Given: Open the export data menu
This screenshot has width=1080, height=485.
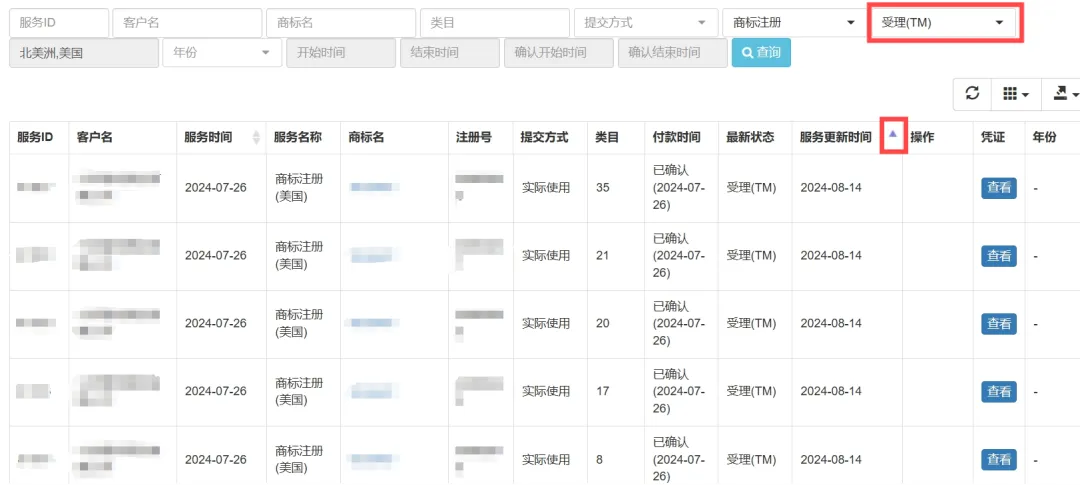Looking at the screenshot, I should [1063, 94].
